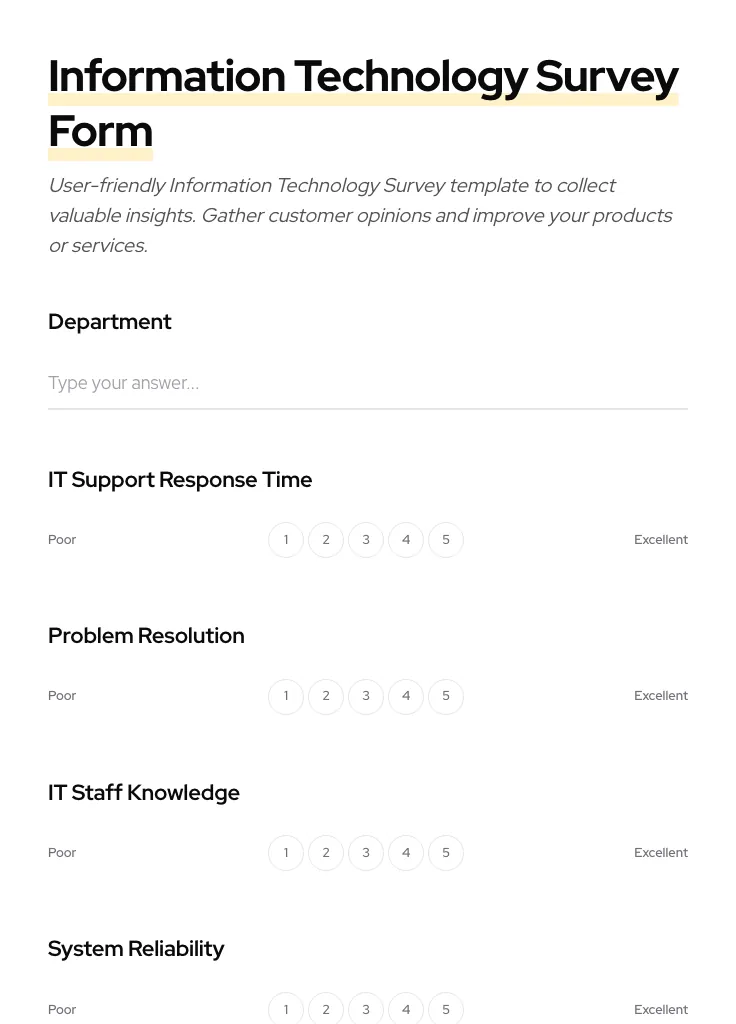736x1024 pixels.
Task: Rate IT Support Response Time as 3
Action: click(x=366, y=539)
